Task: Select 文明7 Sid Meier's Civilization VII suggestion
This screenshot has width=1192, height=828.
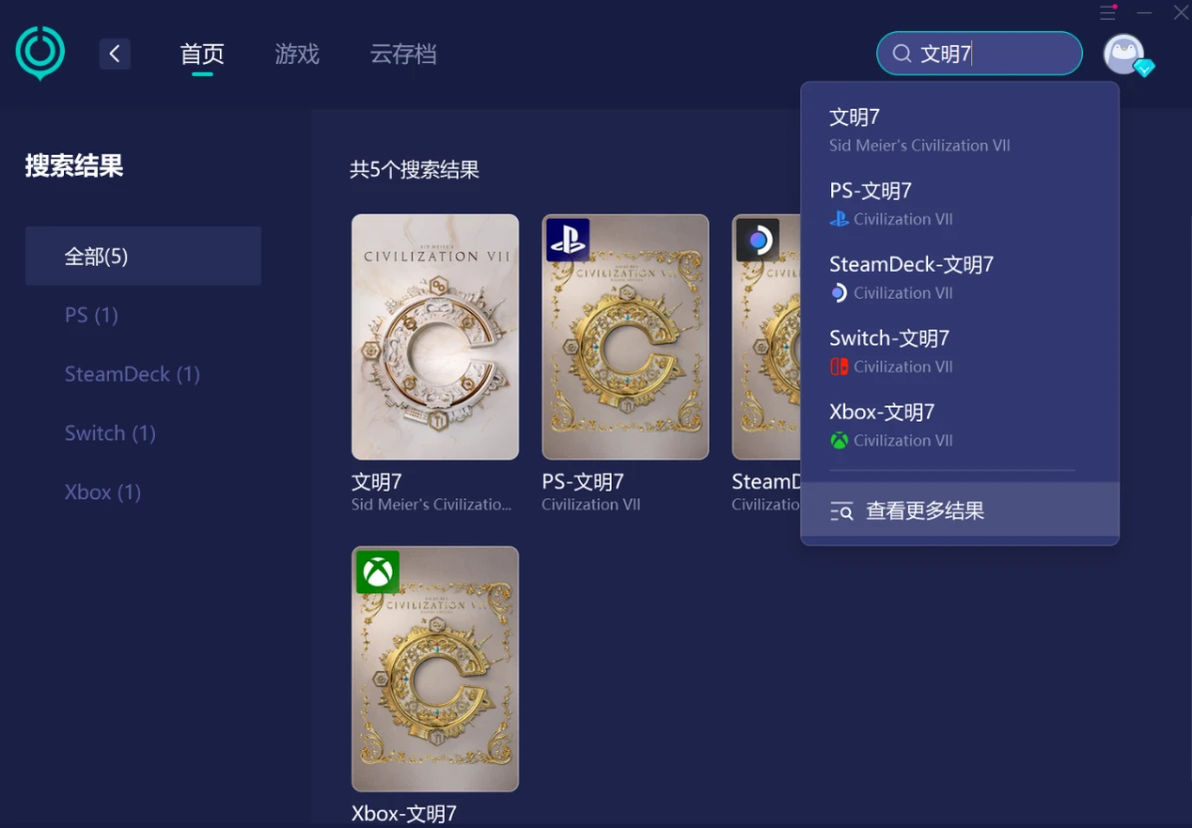Action: coord(959,130)
